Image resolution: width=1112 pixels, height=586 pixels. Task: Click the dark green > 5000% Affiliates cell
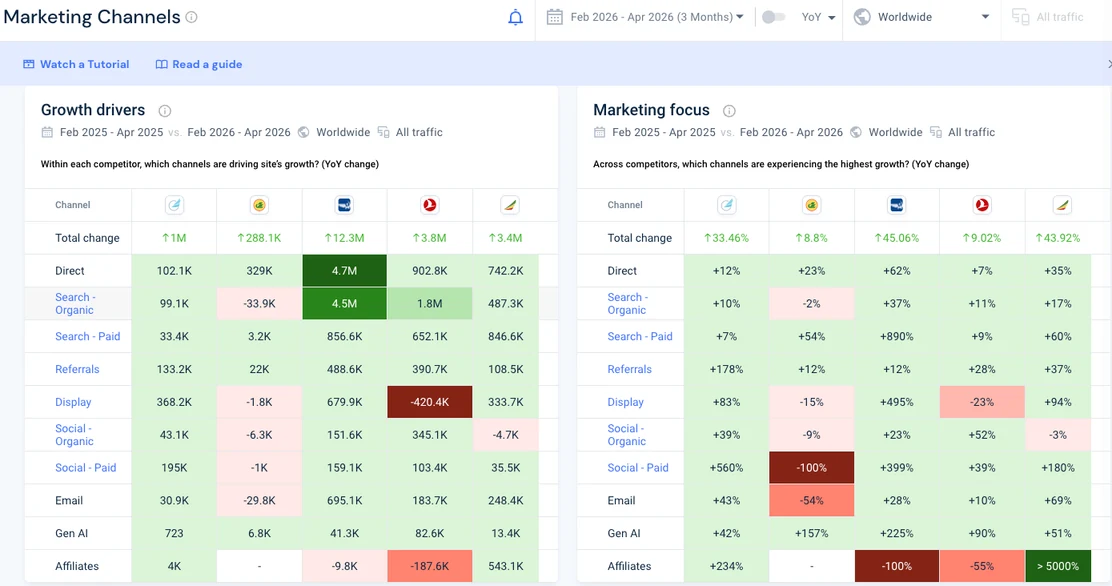tap(1058, 566)
